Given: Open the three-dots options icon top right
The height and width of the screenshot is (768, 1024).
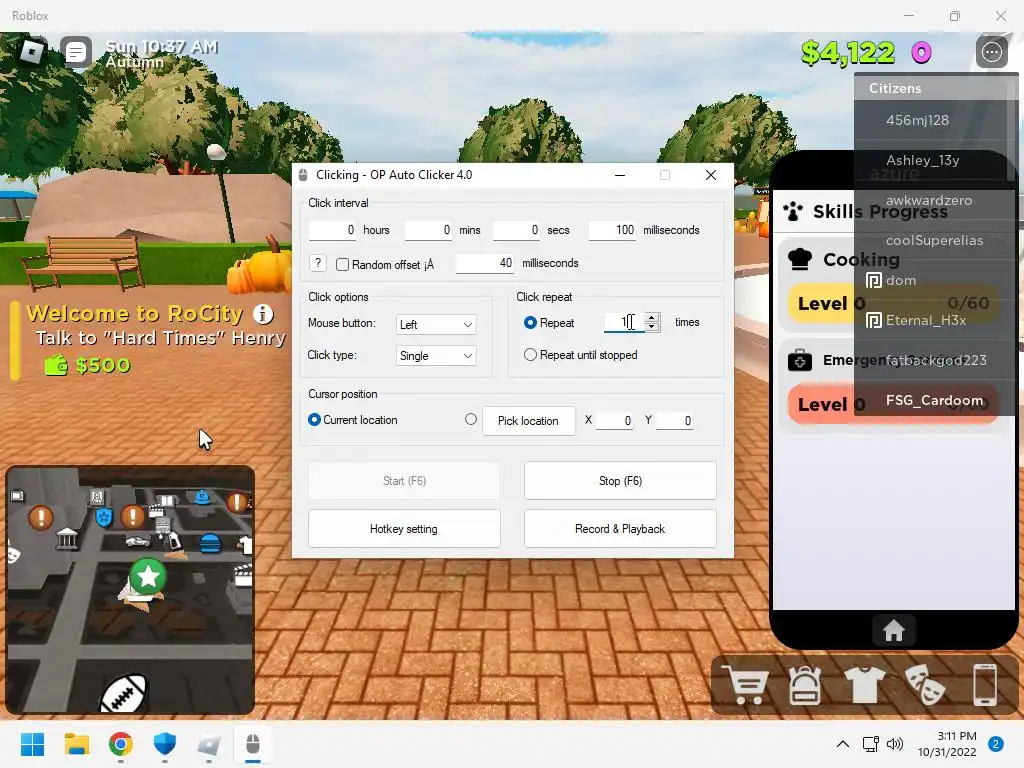Looking at the screenshot, I should (991, 52).
